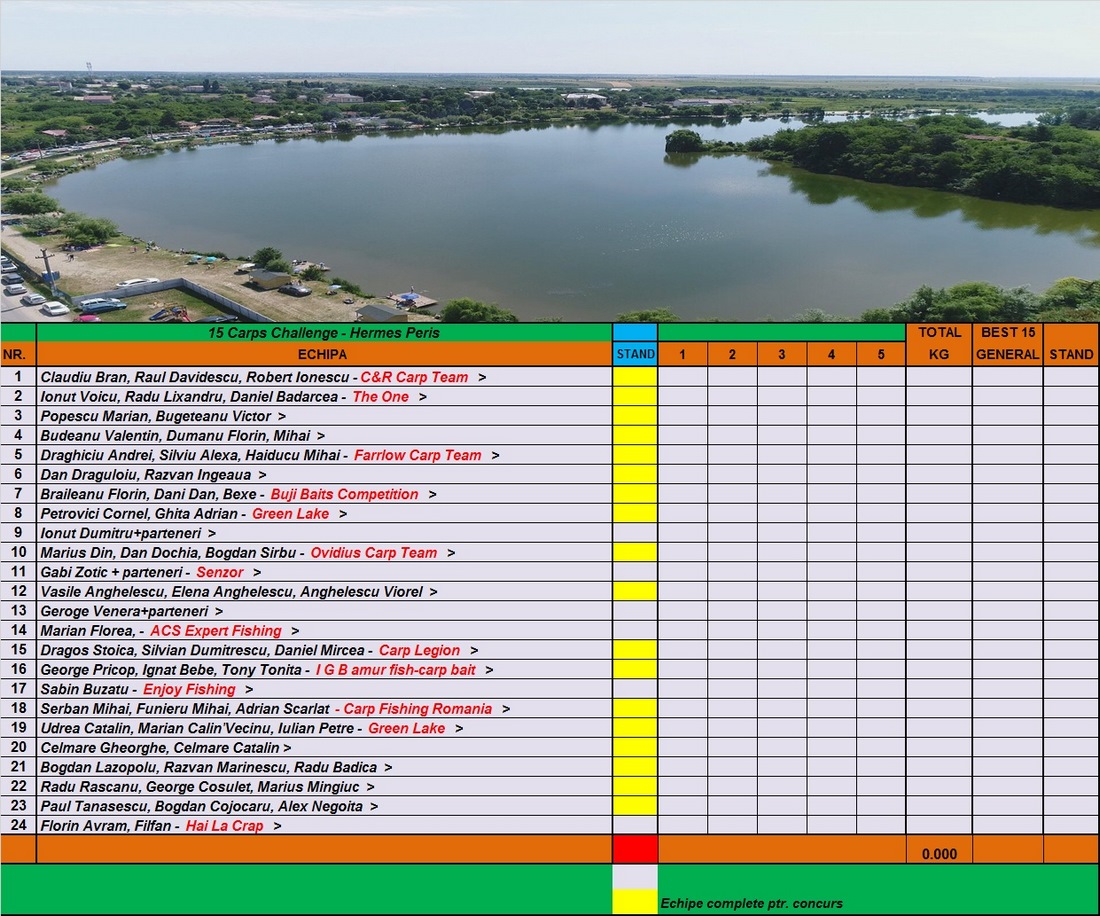Click column header 5

click(x=881, y=354)
